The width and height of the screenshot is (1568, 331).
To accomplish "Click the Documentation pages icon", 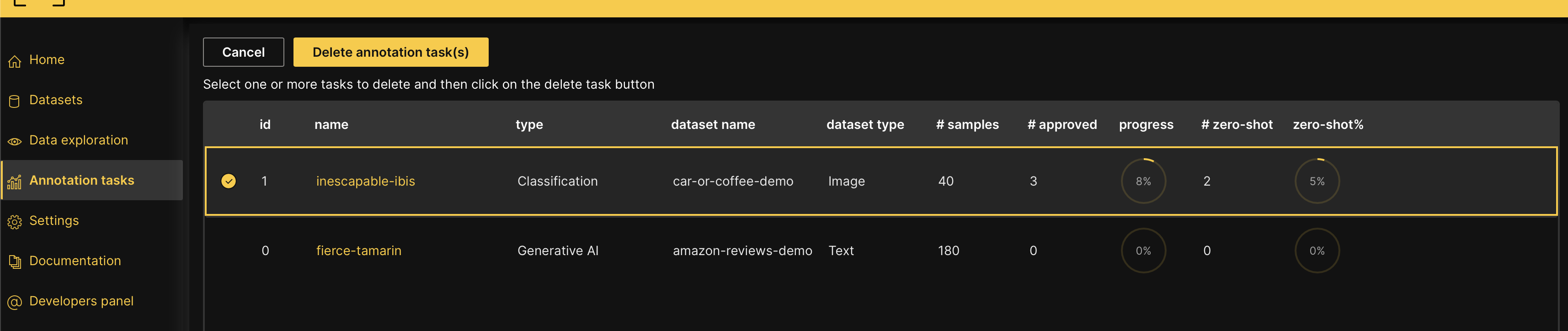I will 15,262.
